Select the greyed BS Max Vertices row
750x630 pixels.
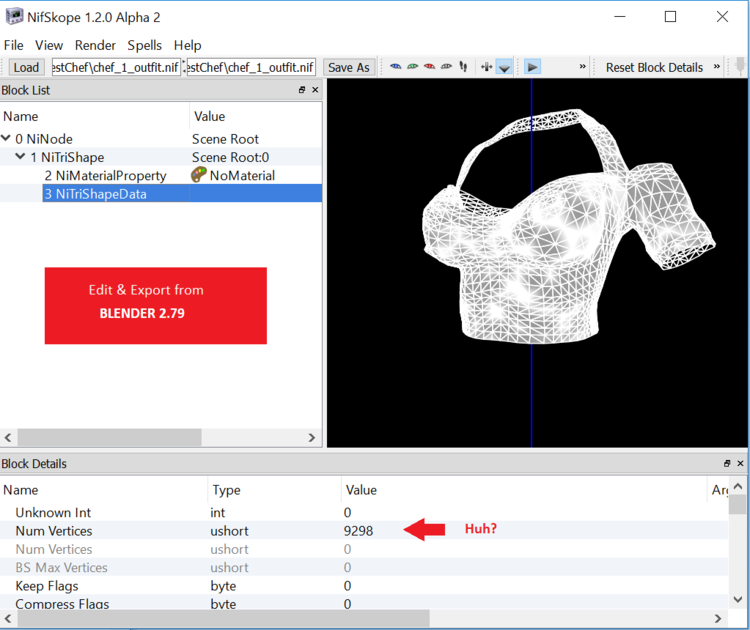point(364,567)
